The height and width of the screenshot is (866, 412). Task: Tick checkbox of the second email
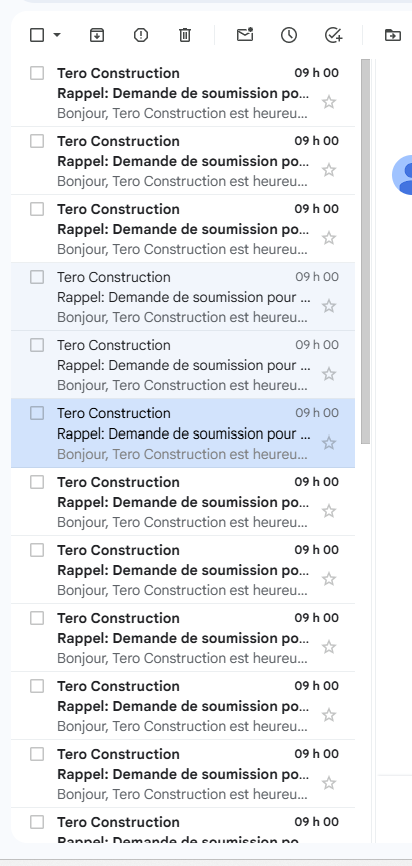37,141
